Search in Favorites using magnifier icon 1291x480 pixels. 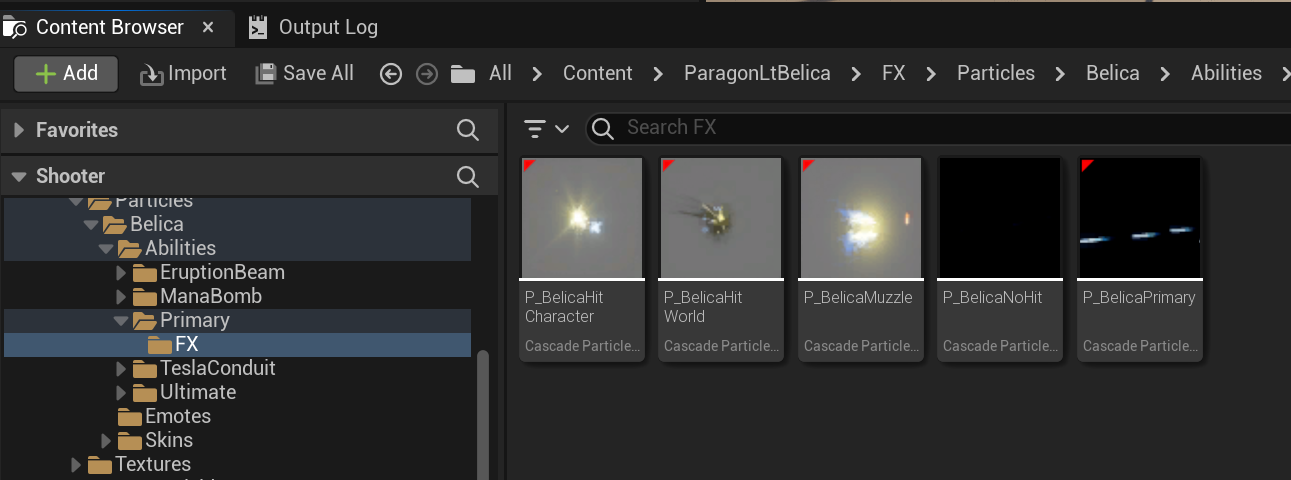click(x=467, y=130)
